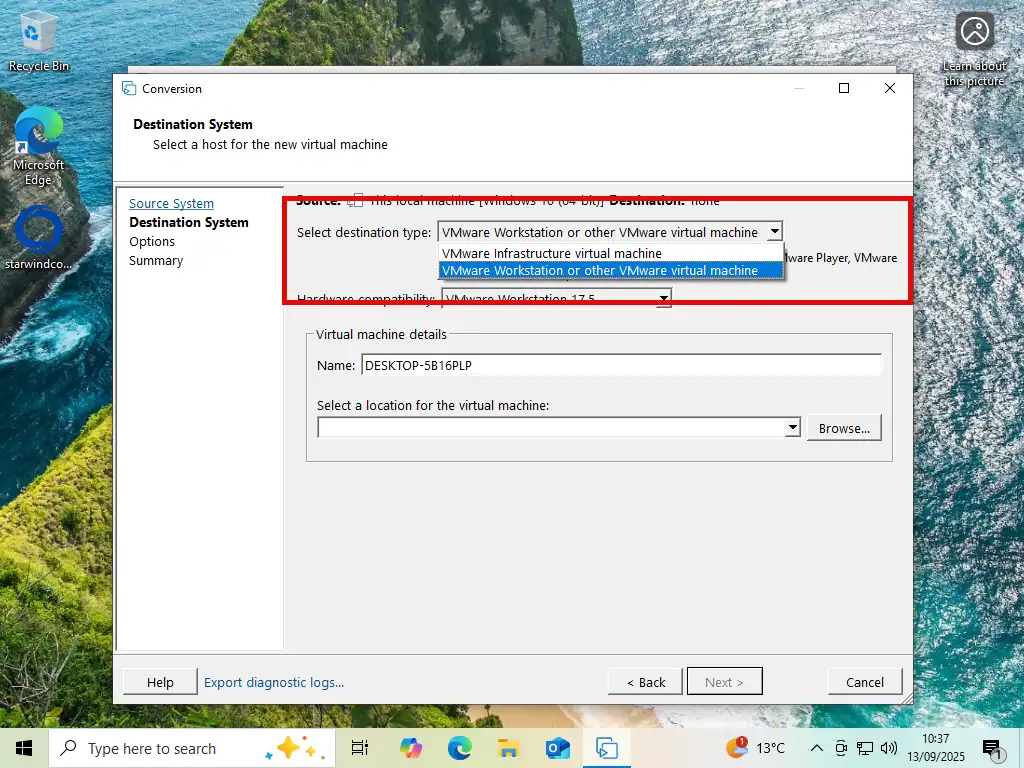
Task: Open the Select destination type dropdown arrow
Action: click(775, 231)
